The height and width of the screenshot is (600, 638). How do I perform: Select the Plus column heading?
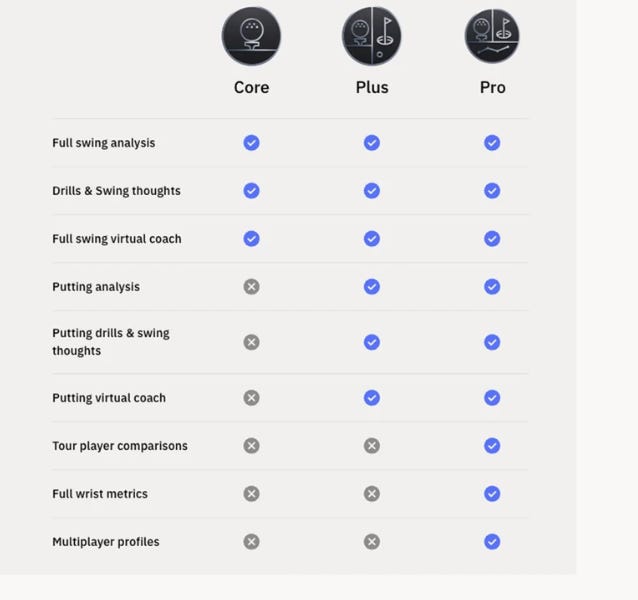coord(372,87)
